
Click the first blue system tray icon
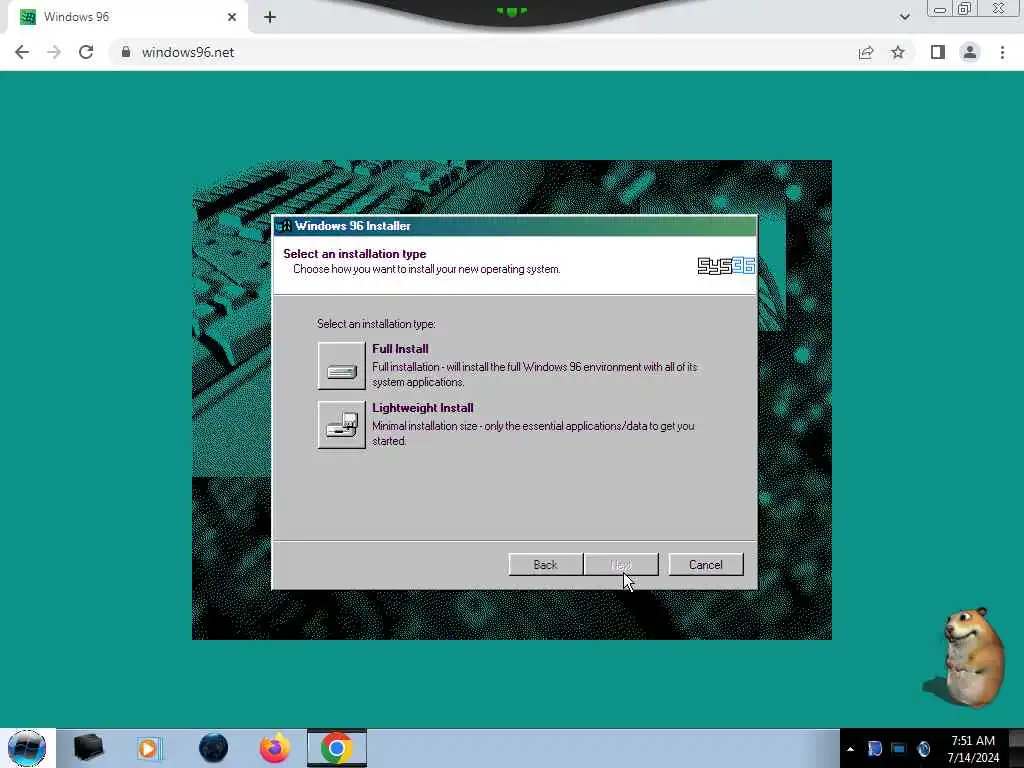874,749
